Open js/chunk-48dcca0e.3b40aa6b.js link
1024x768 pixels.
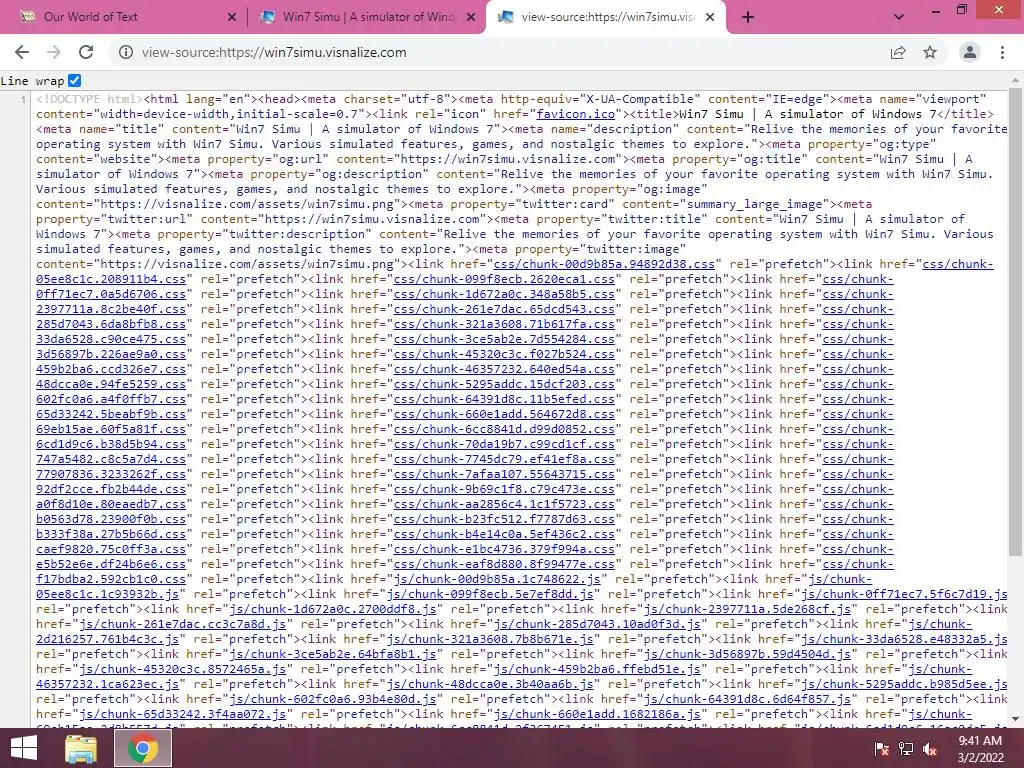[490, 684]
